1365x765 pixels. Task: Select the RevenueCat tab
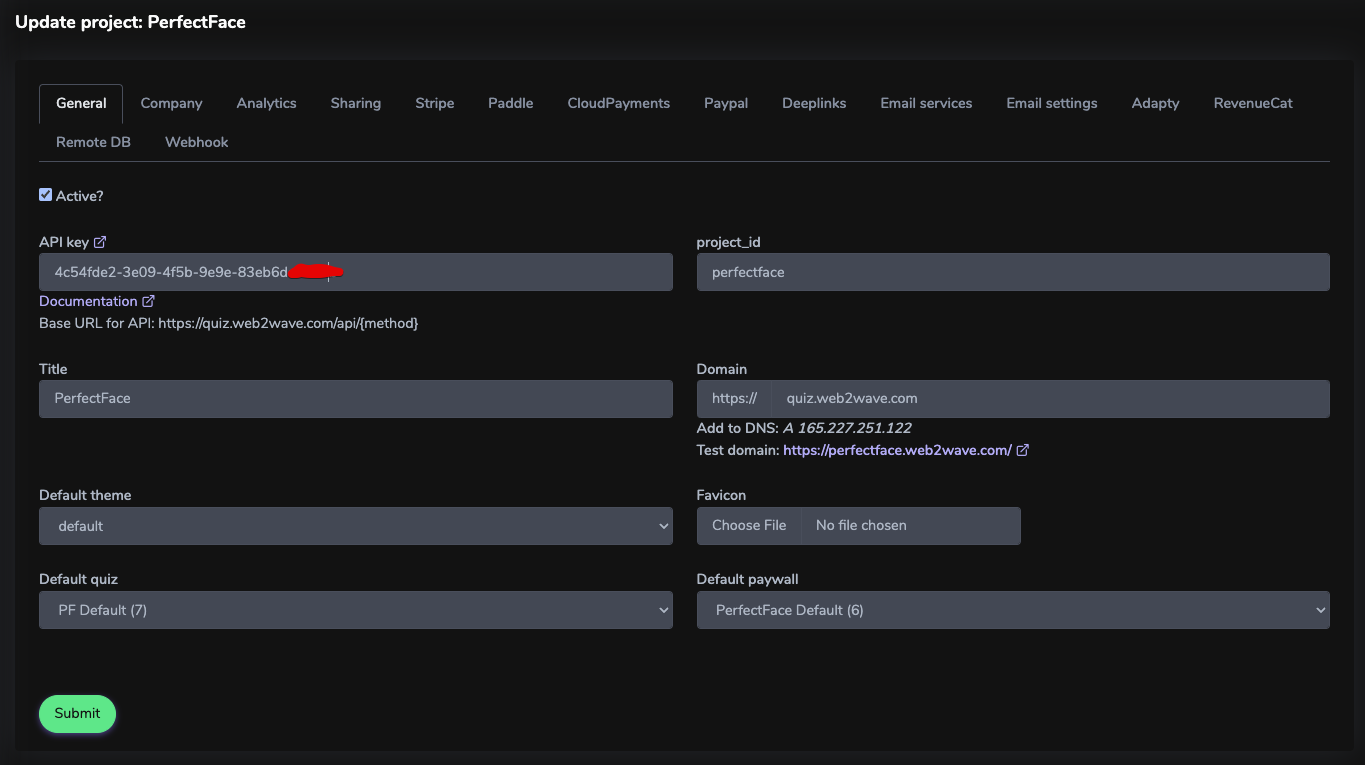click(1253, 103)
